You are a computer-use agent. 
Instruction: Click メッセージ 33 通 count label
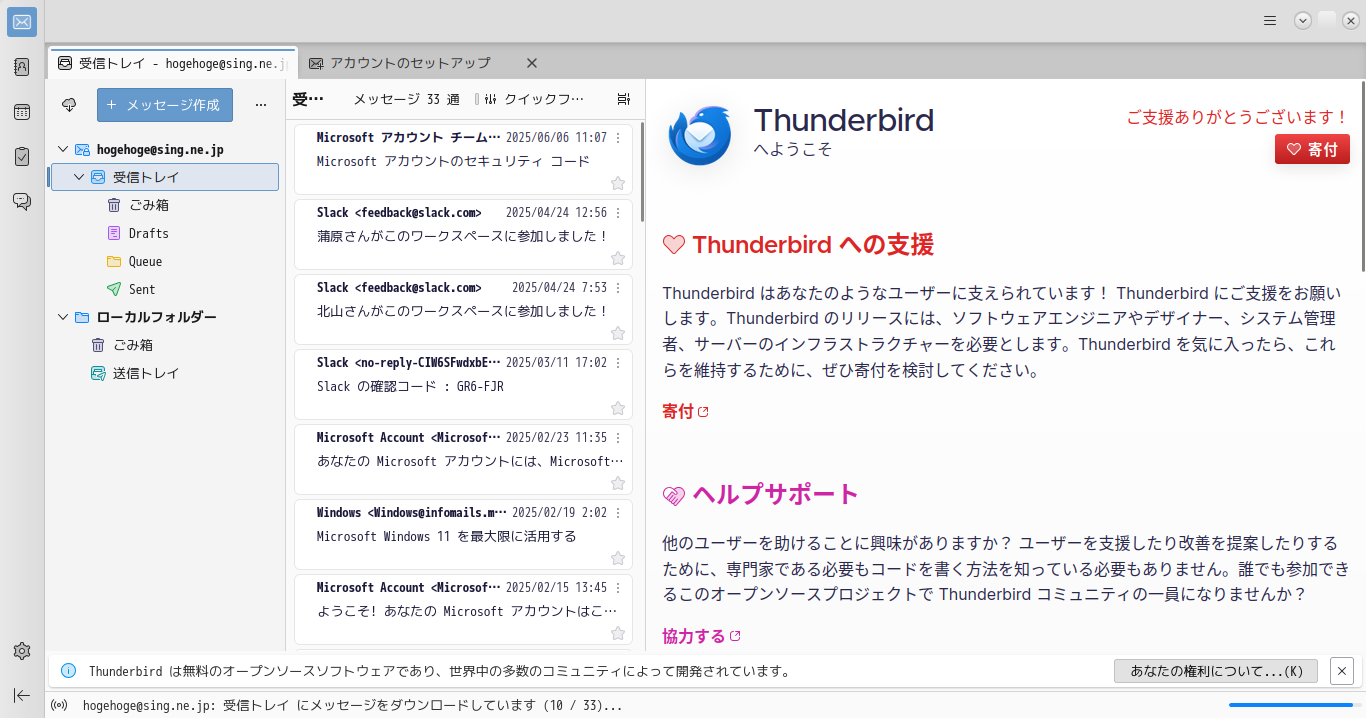406,99
